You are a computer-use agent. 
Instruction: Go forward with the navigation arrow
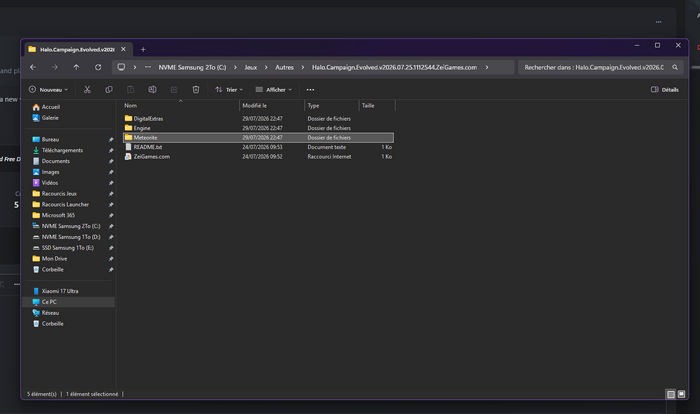(x=54, y=67)
